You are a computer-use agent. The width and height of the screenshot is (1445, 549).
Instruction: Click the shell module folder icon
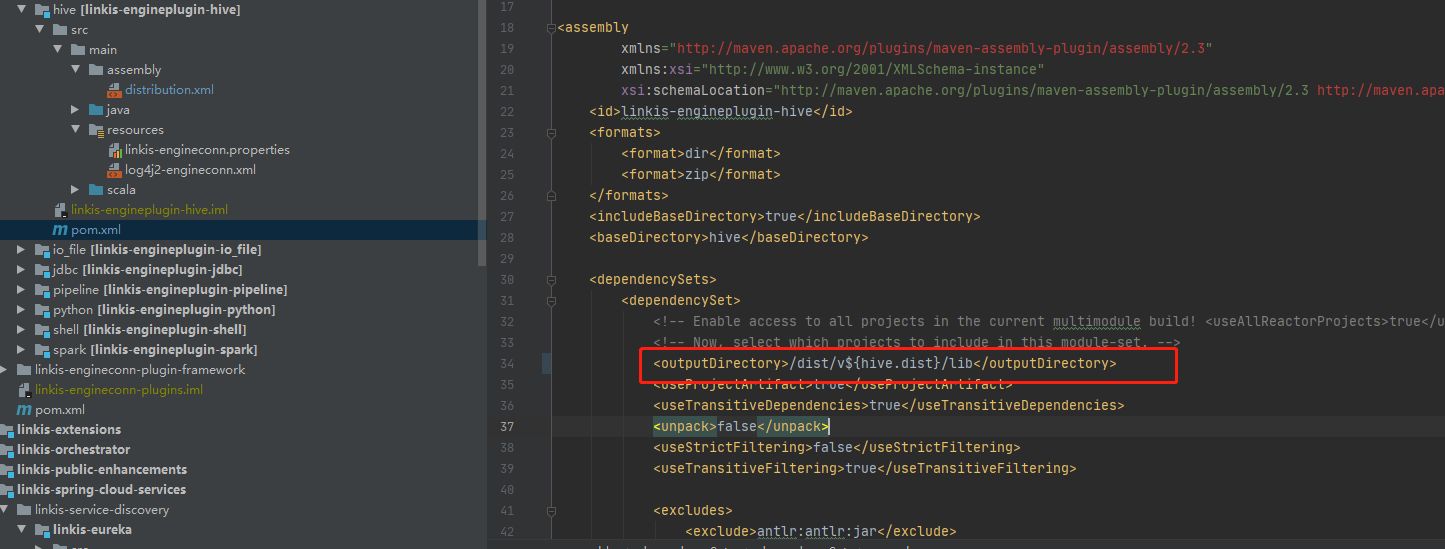[x=41, y=329]
